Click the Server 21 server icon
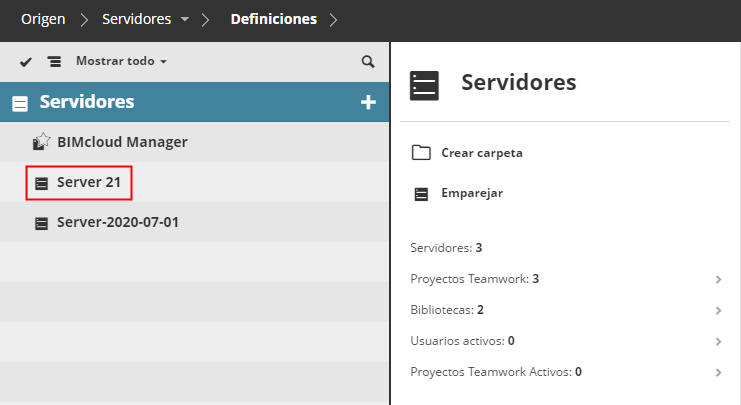741x405 pixels. click(41, 183)
